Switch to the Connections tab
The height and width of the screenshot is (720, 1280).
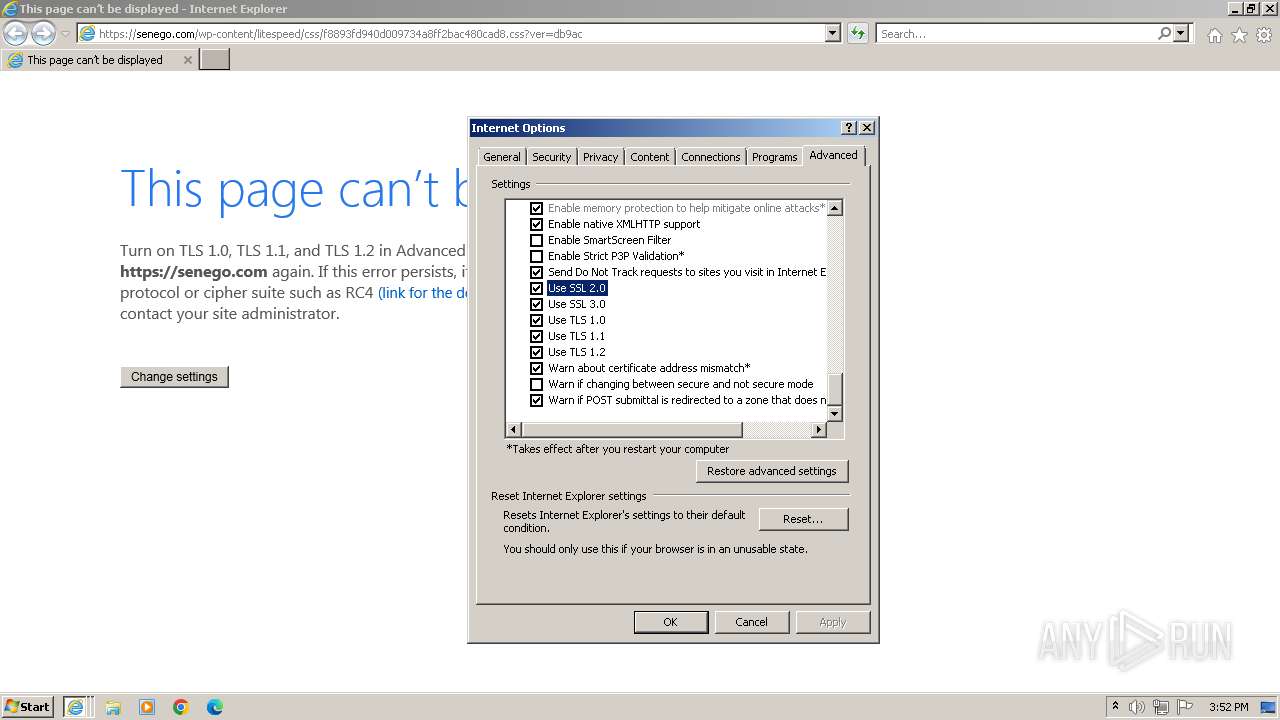click(x=711, y=157)
